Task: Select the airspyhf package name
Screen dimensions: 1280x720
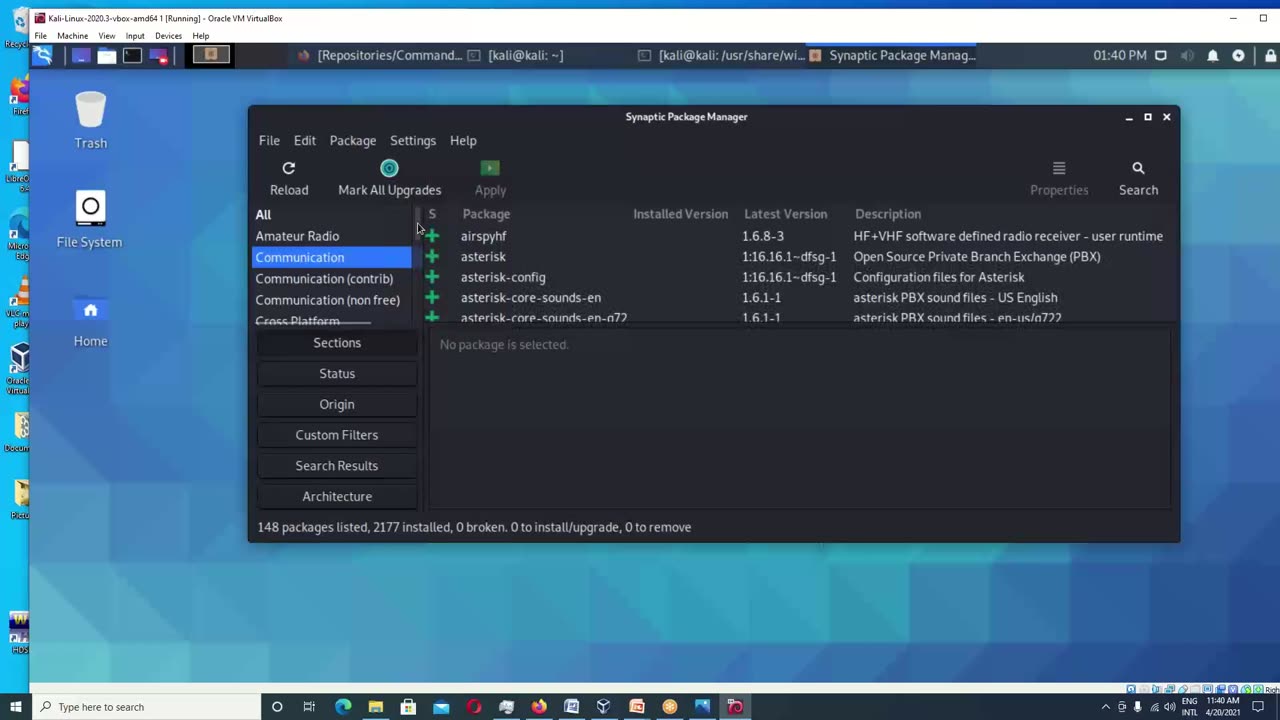Action: pos(483,236)
